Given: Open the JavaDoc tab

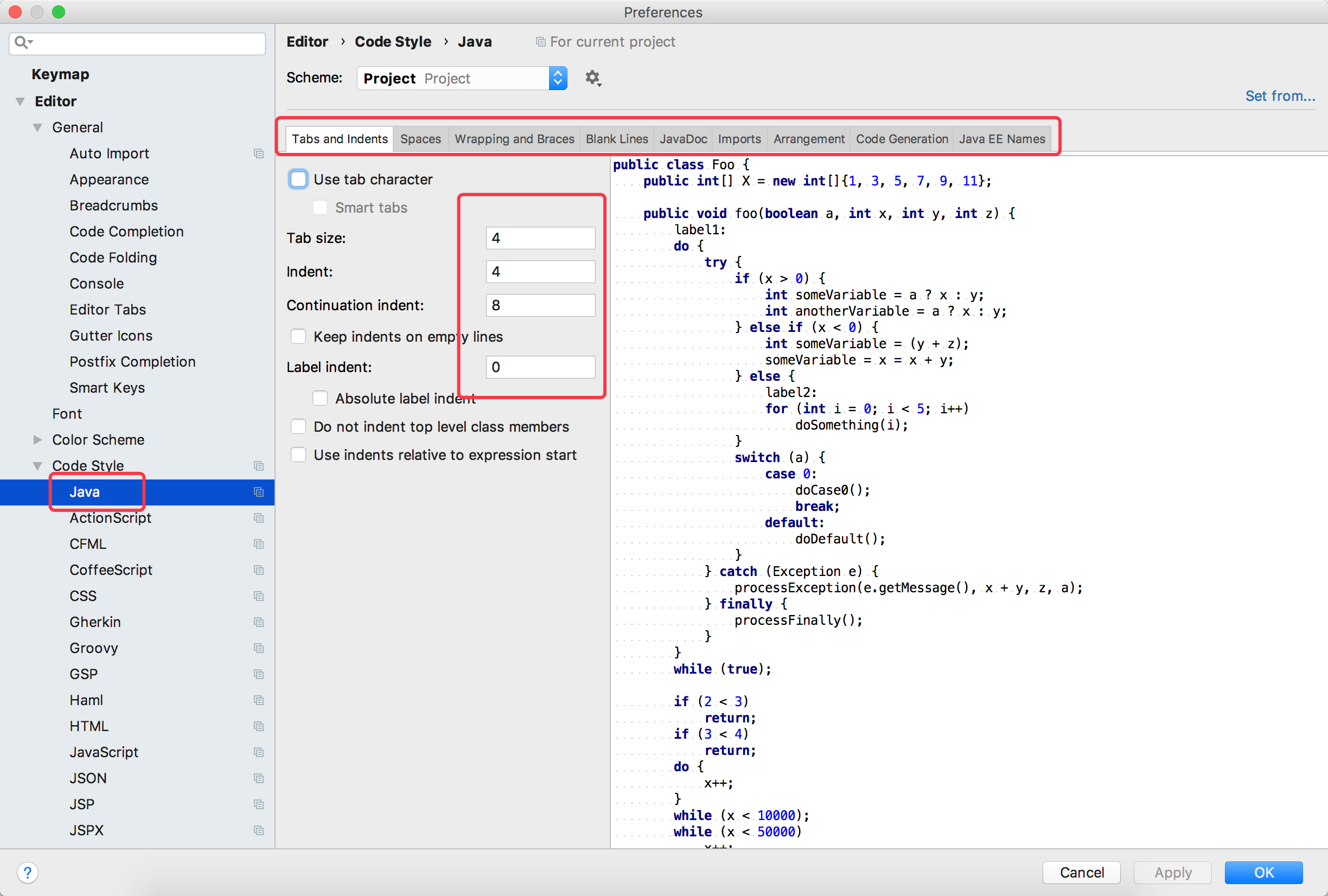Looking at the screenshot, I should (683, 138).
